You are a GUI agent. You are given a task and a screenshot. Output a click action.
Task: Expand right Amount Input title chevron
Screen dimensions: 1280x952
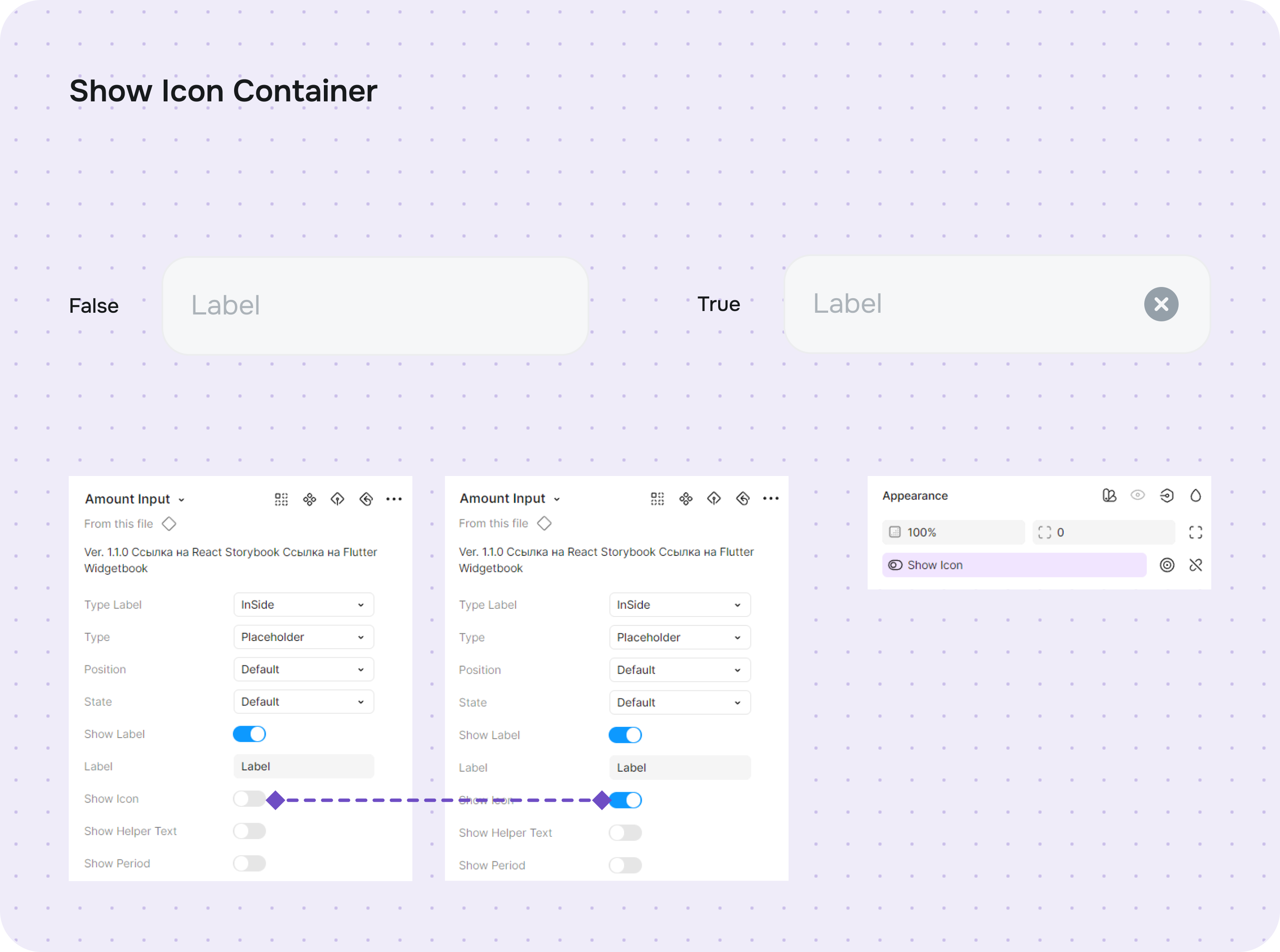click(557, 500)
